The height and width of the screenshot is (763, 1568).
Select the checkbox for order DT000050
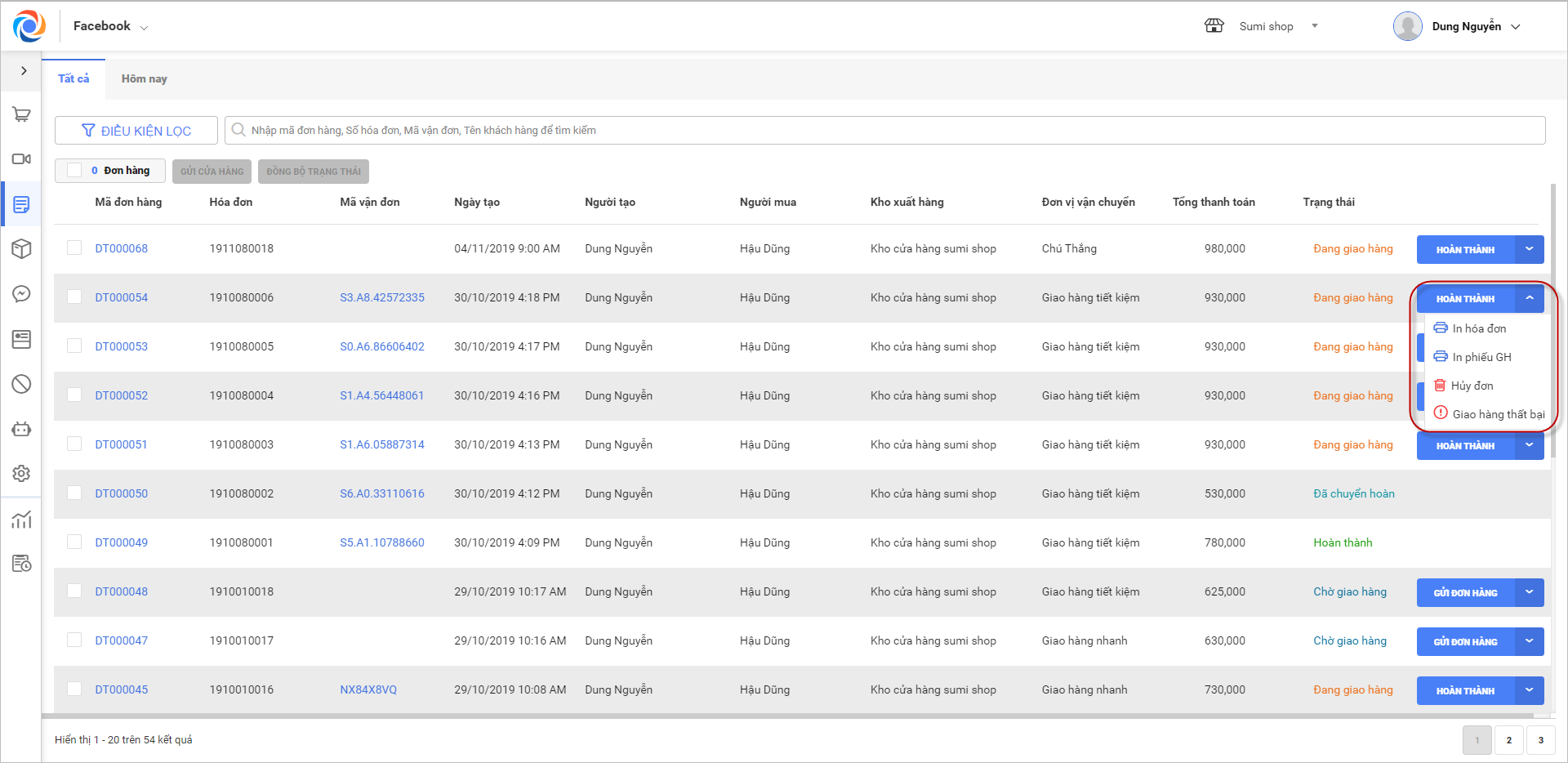click(74, 493)
